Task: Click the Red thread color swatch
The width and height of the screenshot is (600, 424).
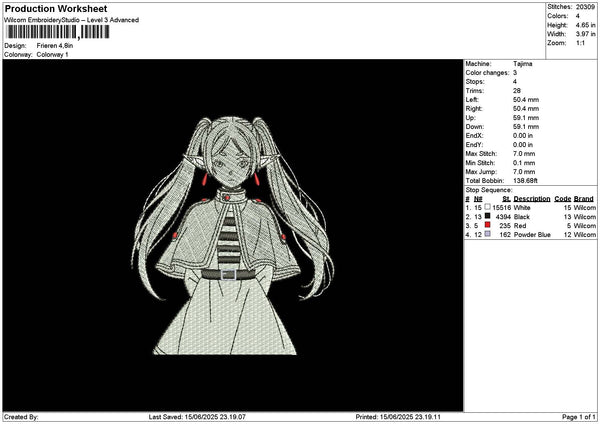Action: 487,225
